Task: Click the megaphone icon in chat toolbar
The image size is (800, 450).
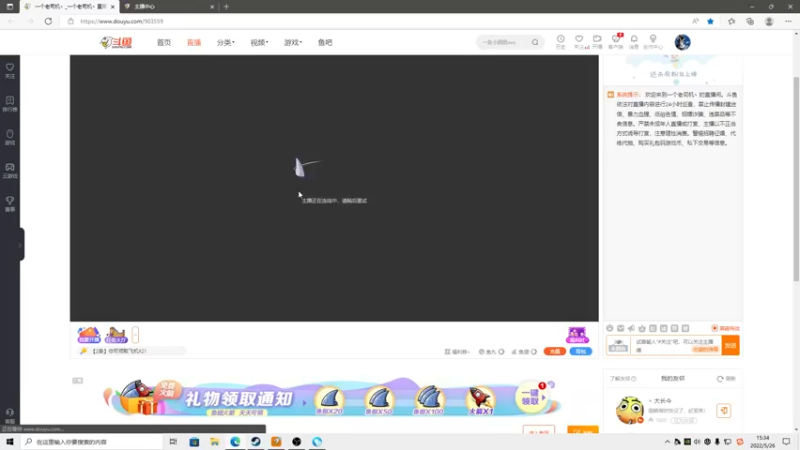Action: click(x=631, y=328)
